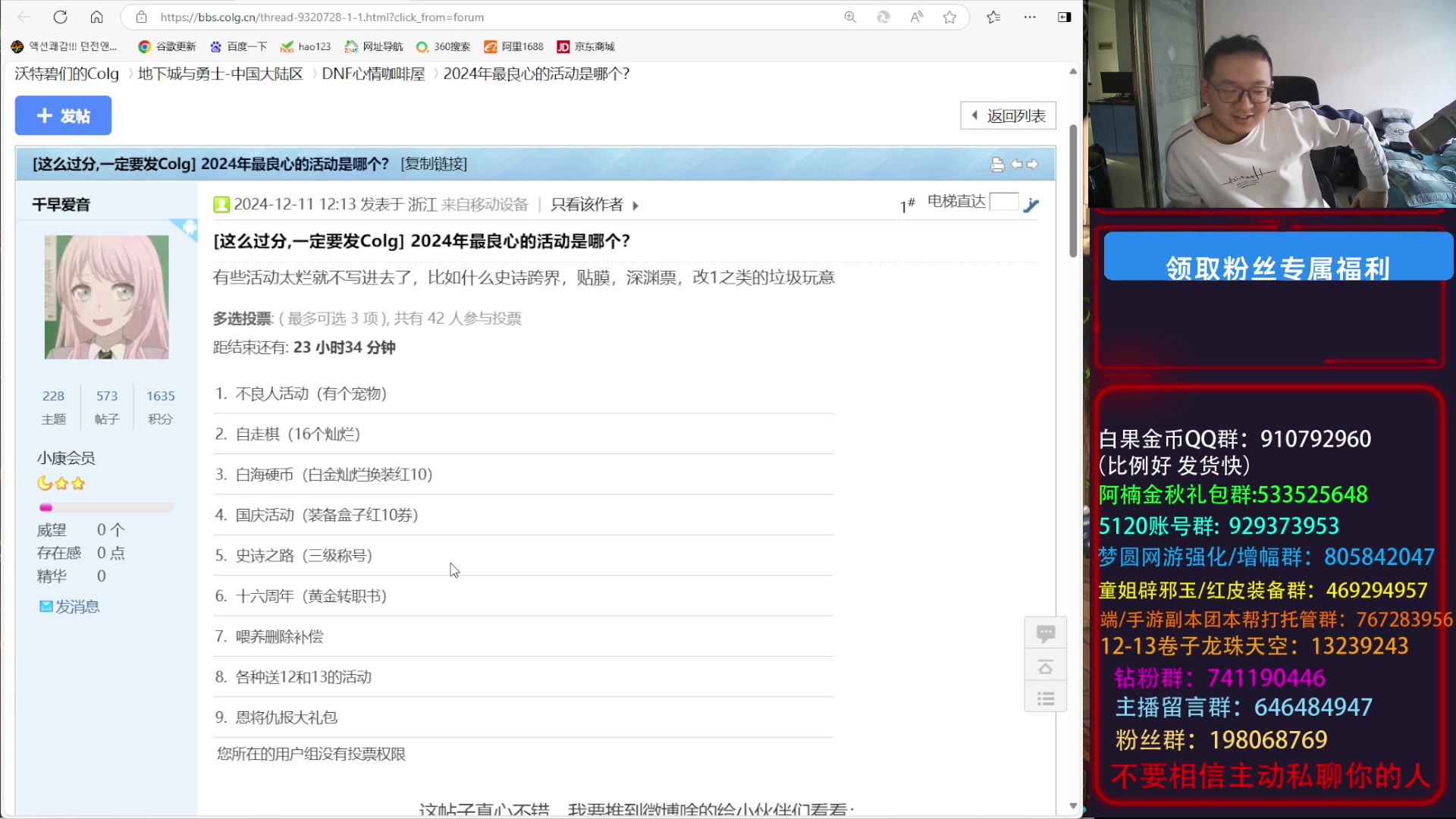
Task: Click the site lock icon in address bar
Action: 142,17
